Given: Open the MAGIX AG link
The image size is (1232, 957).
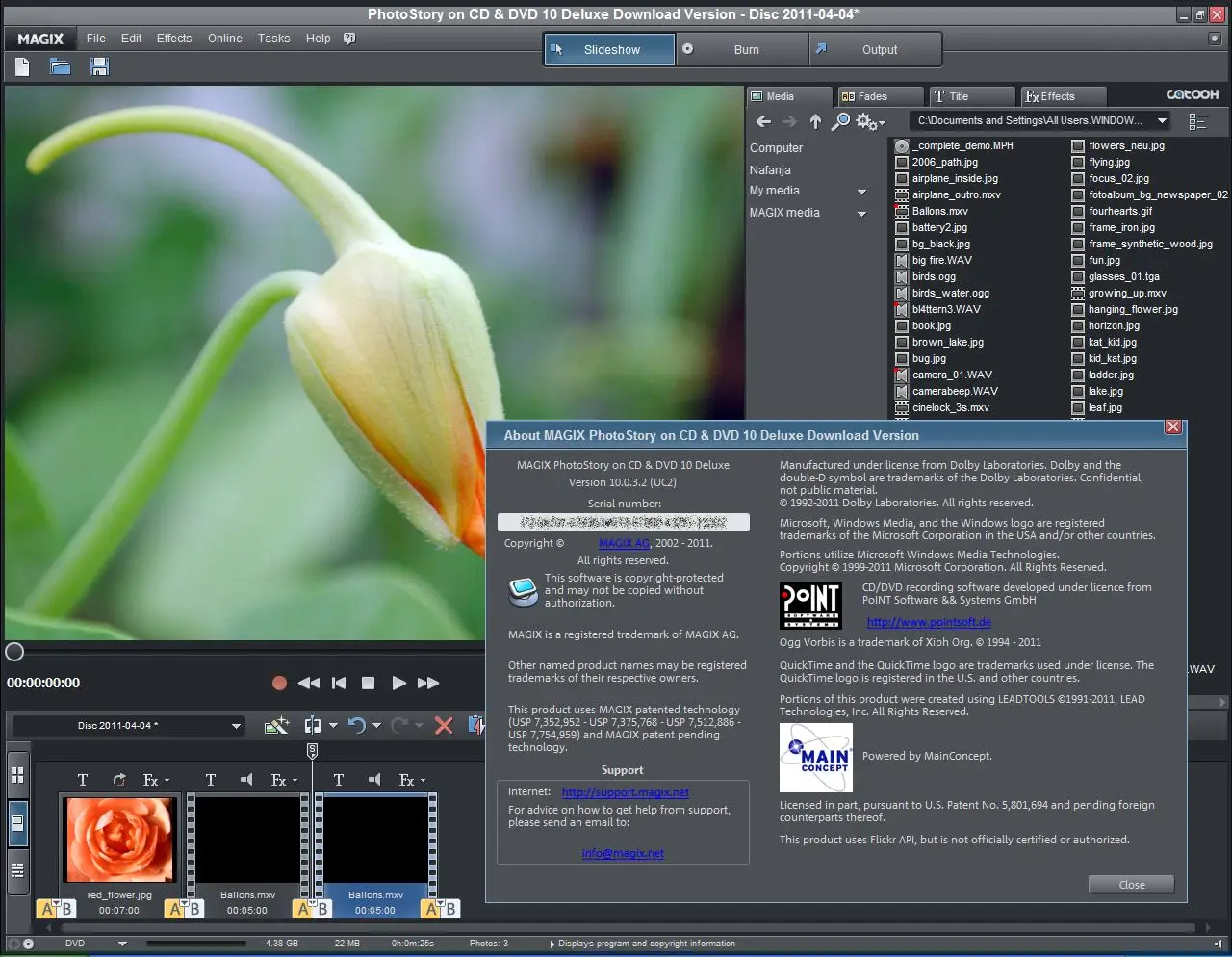Looking at the screenshot, I should (624, 543).
